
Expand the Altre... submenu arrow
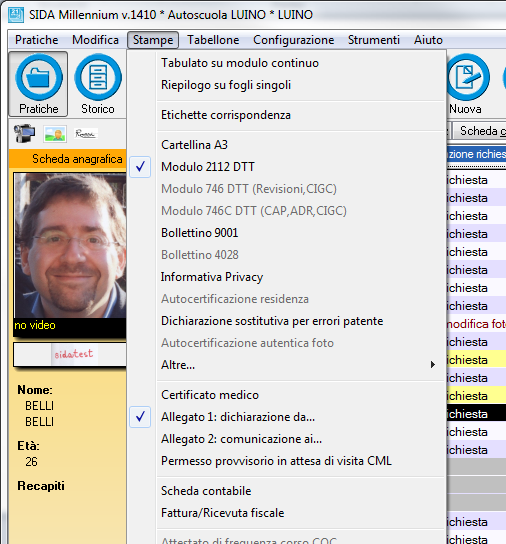pos(432,365)
